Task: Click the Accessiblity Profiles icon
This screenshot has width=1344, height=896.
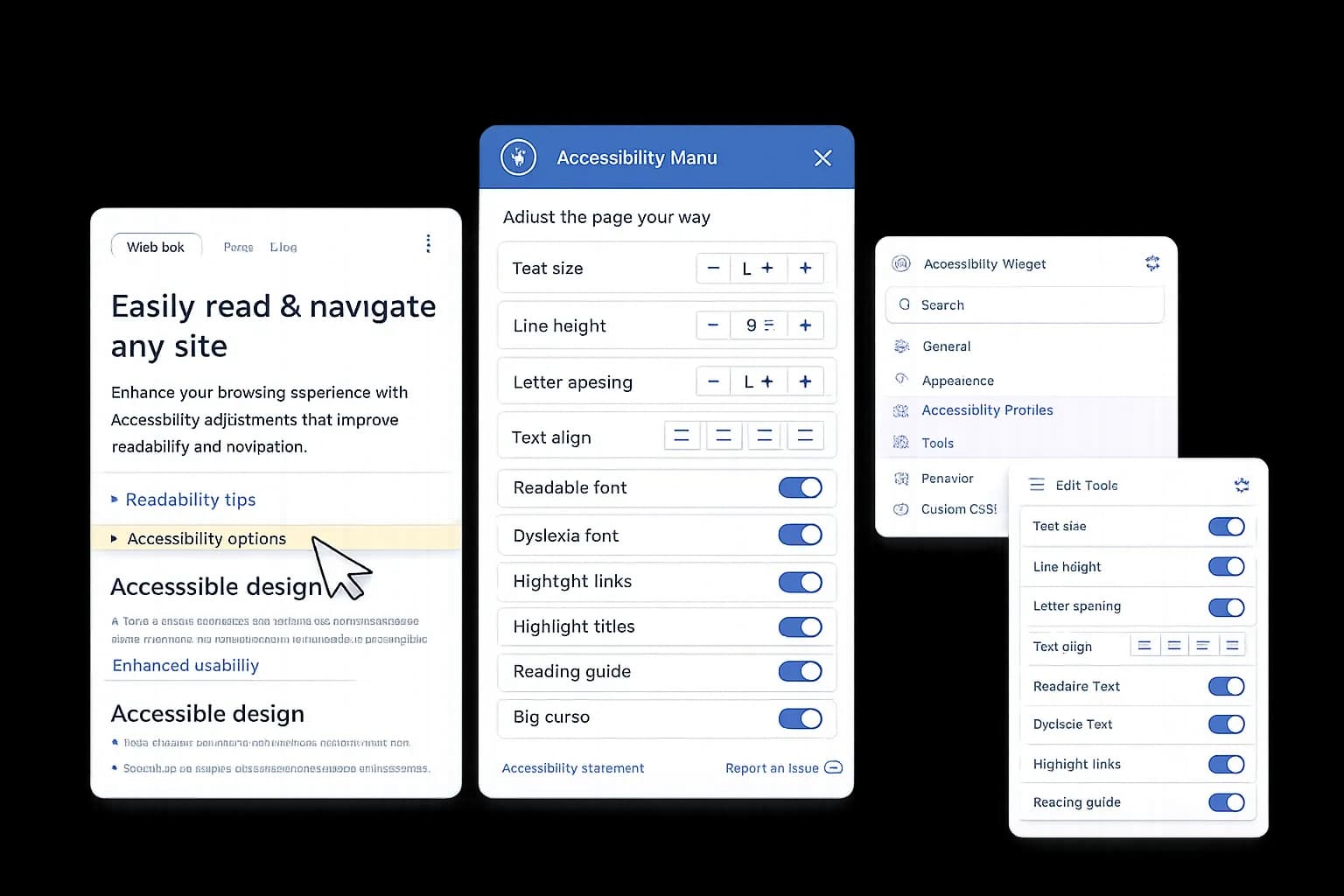Action: point(900,410)
